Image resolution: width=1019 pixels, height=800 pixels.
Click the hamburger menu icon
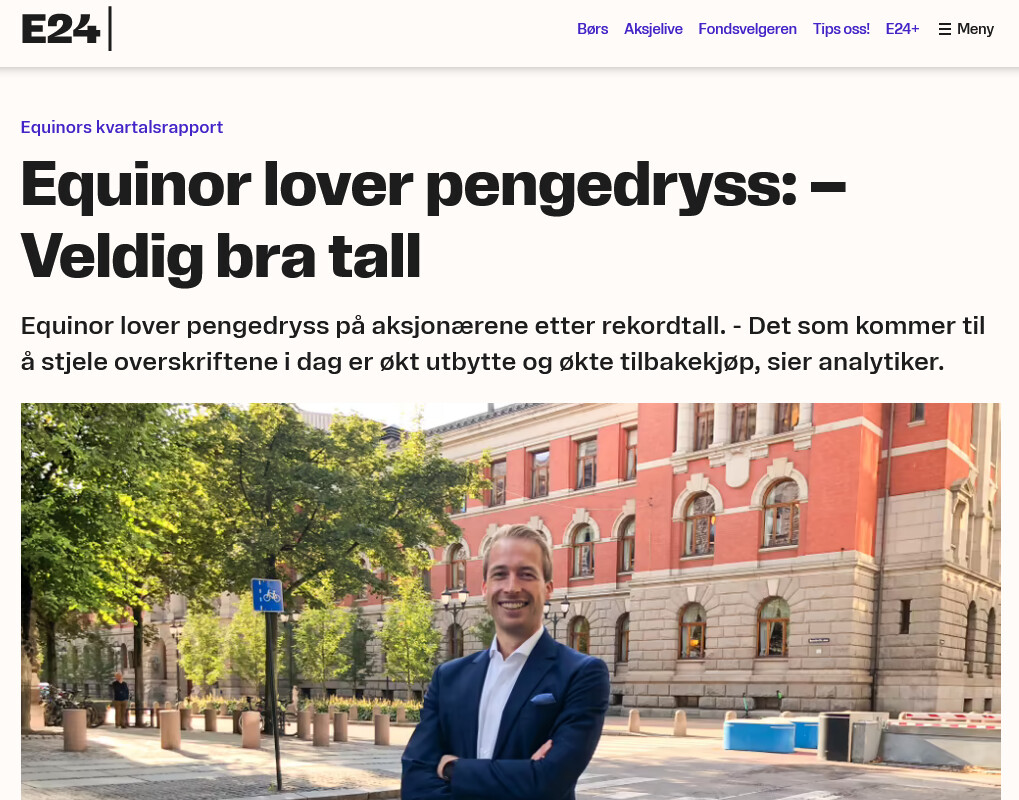pos(944,29)
